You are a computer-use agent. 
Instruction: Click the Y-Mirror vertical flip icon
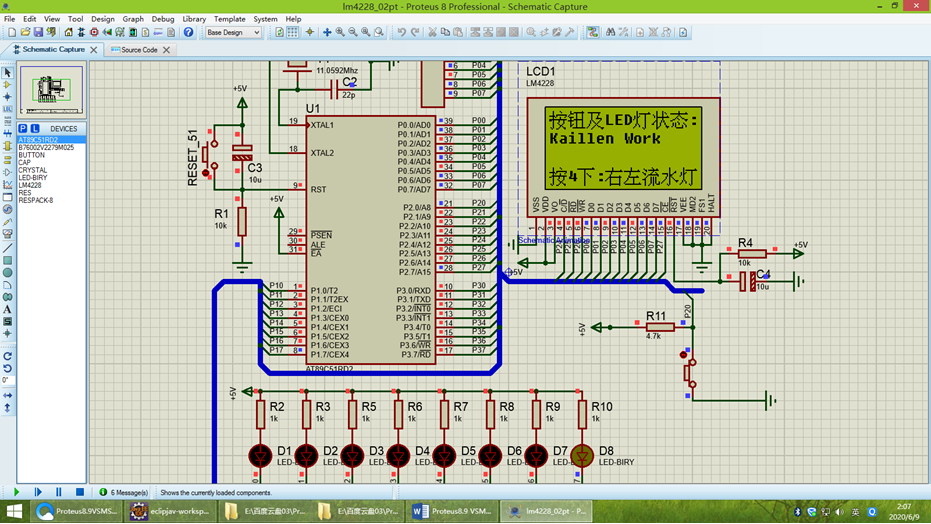pyautogui.click(x=7, y=408)
